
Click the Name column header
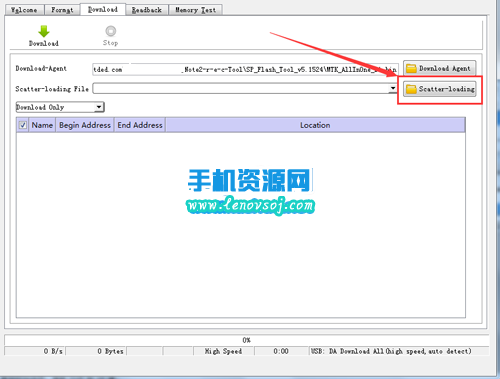point(42,125)
